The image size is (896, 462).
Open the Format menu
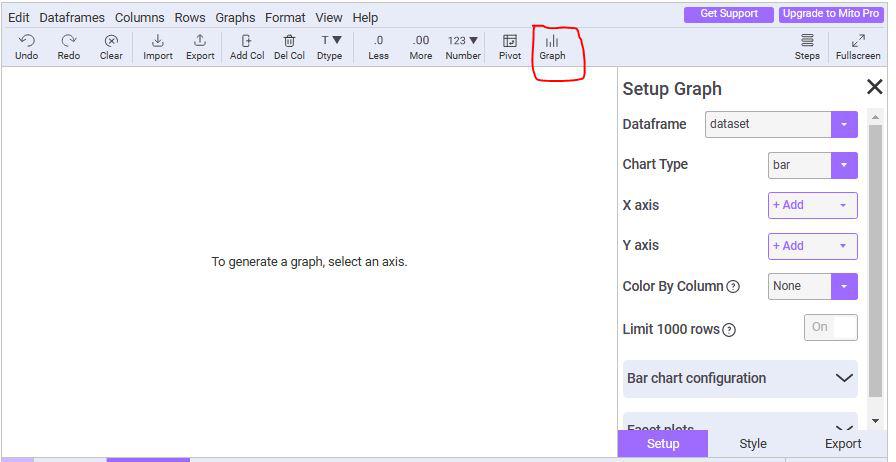(285, 18)
